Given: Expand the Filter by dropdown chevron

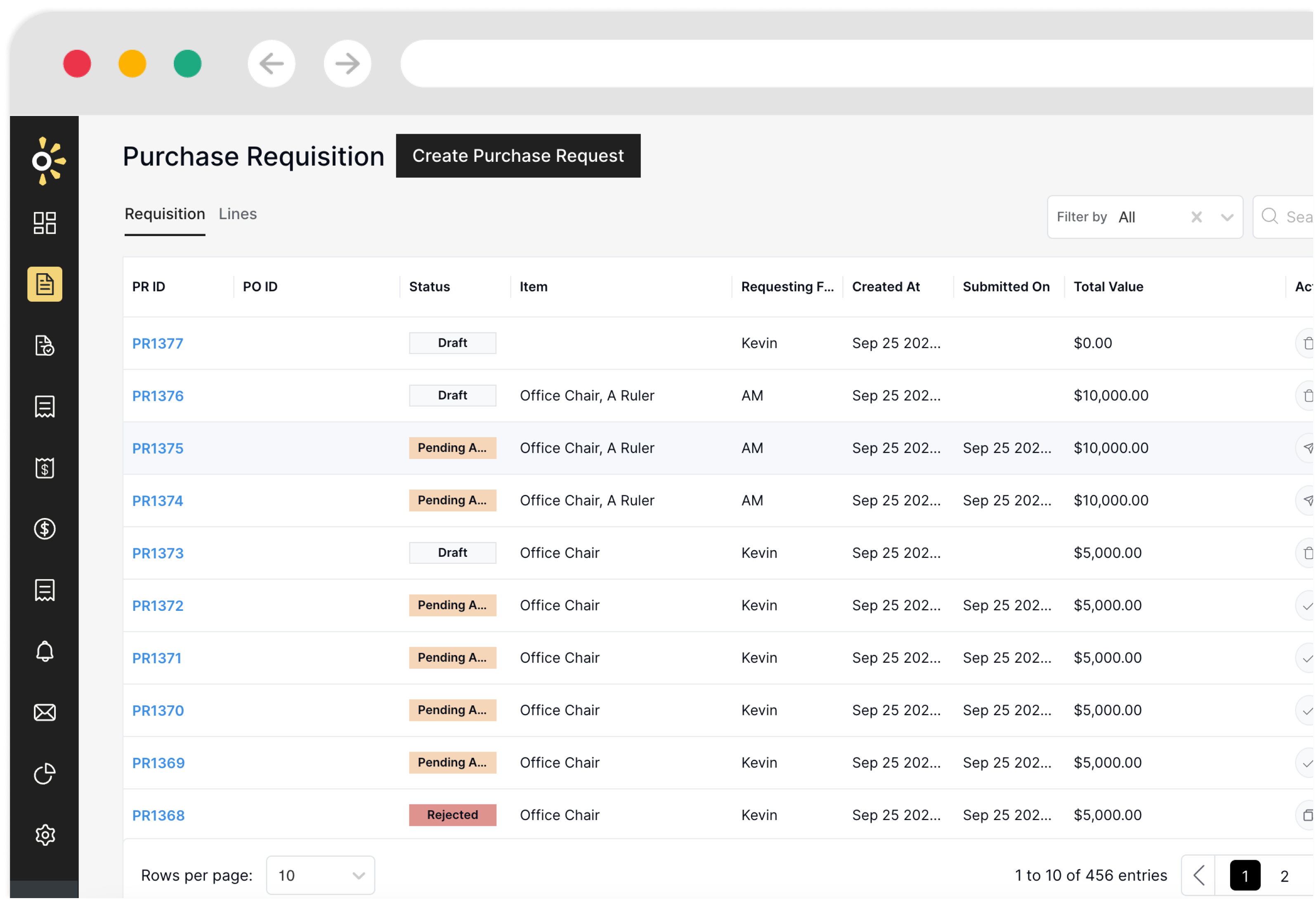Looking at the screenshot, I should pyautogui.click(x=1228, y=218).
